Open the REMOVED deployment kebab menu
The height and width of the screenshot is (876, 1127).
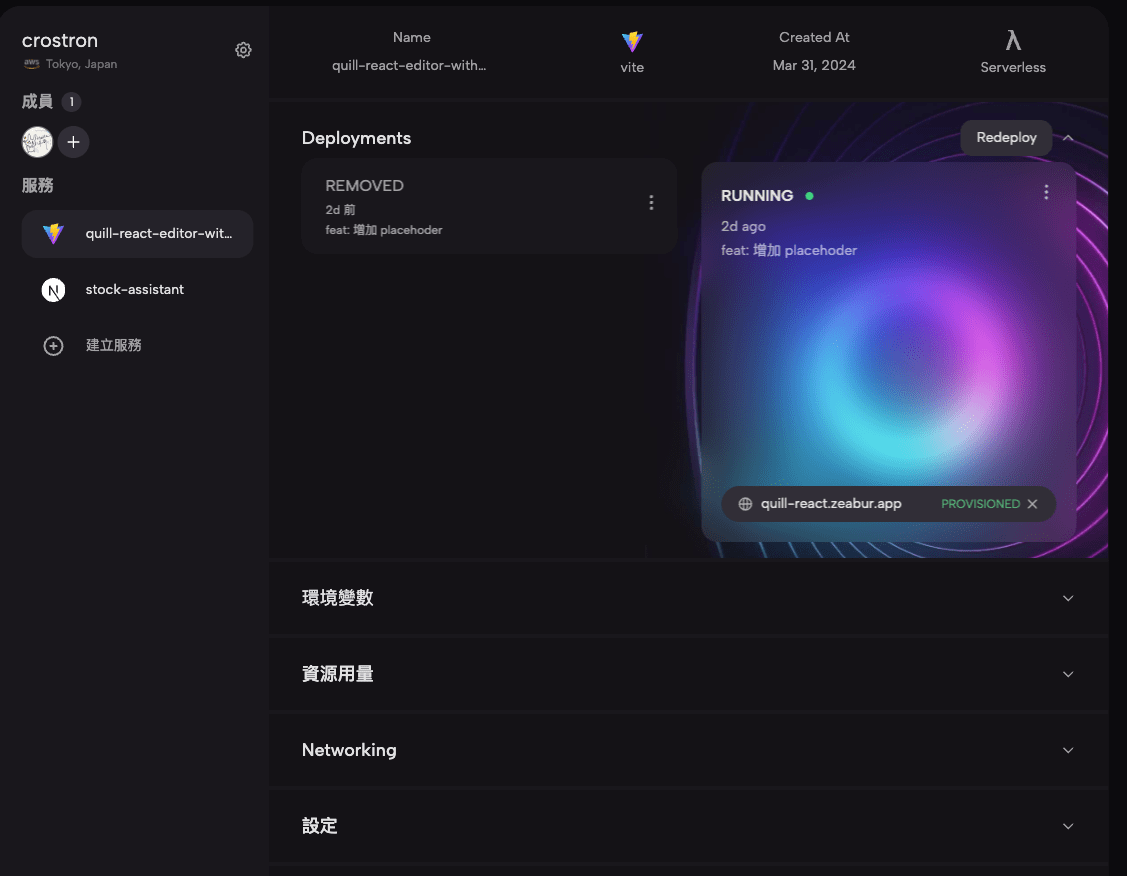point(651,202)
